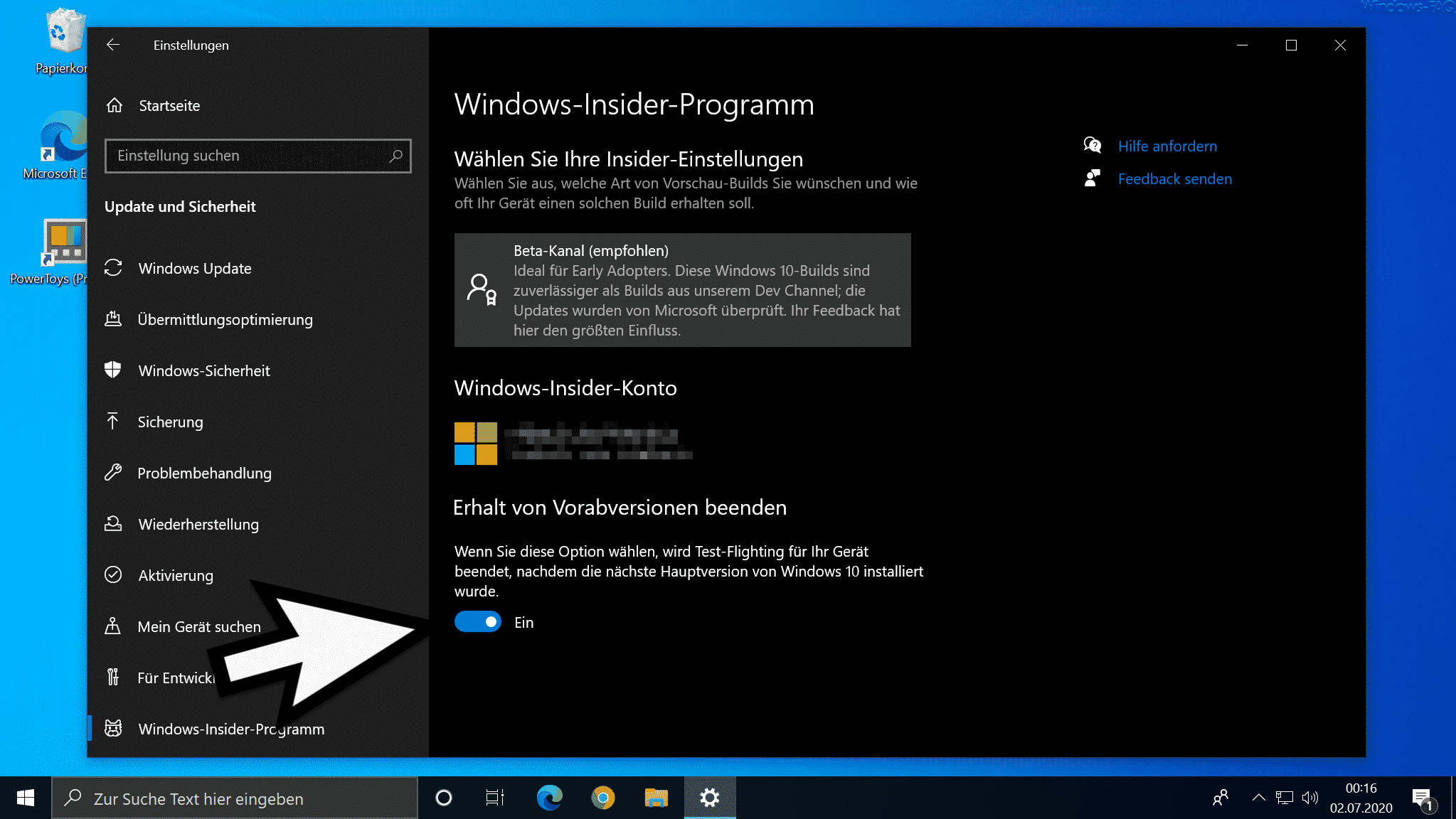Click the search magnifier in Einstellung suchen
This screenshot has height=819, width=1456.
point(395,155)
